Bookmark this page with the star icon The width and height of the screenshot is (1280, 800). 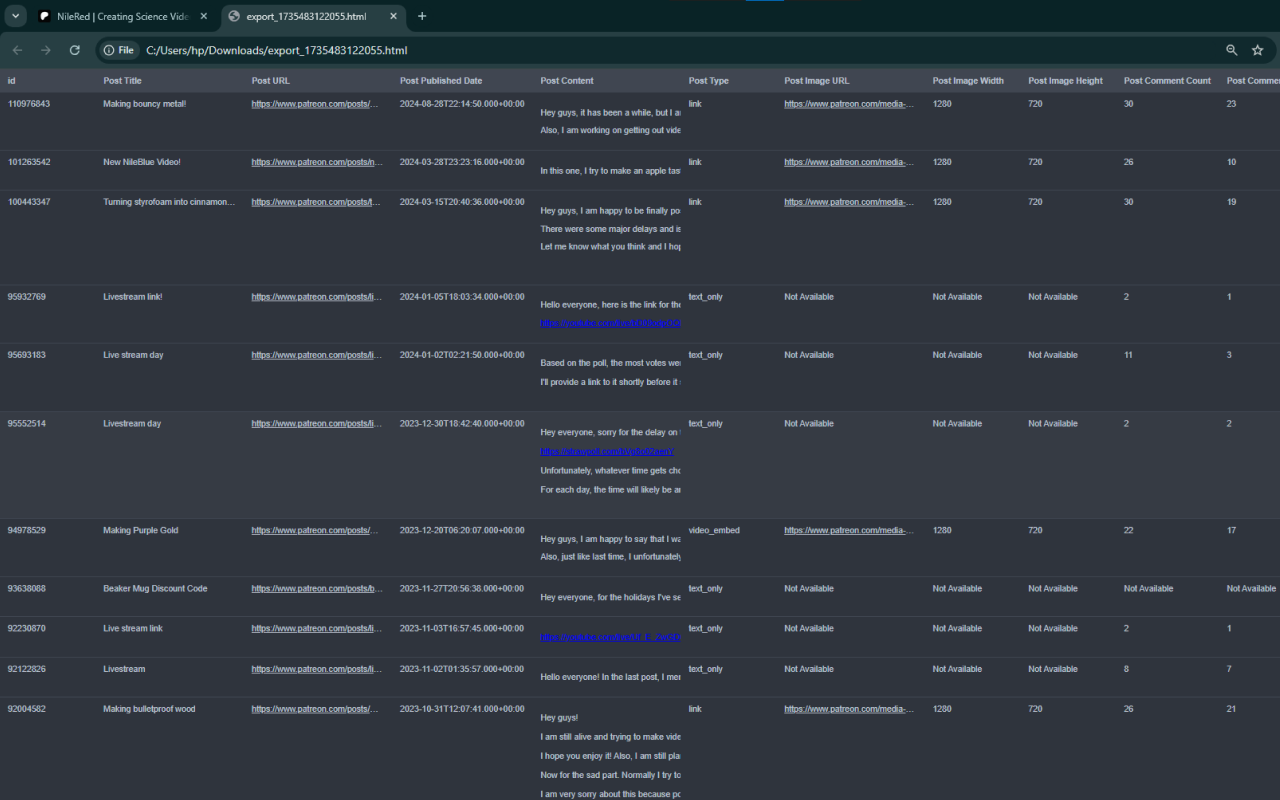pos(1258,50)
